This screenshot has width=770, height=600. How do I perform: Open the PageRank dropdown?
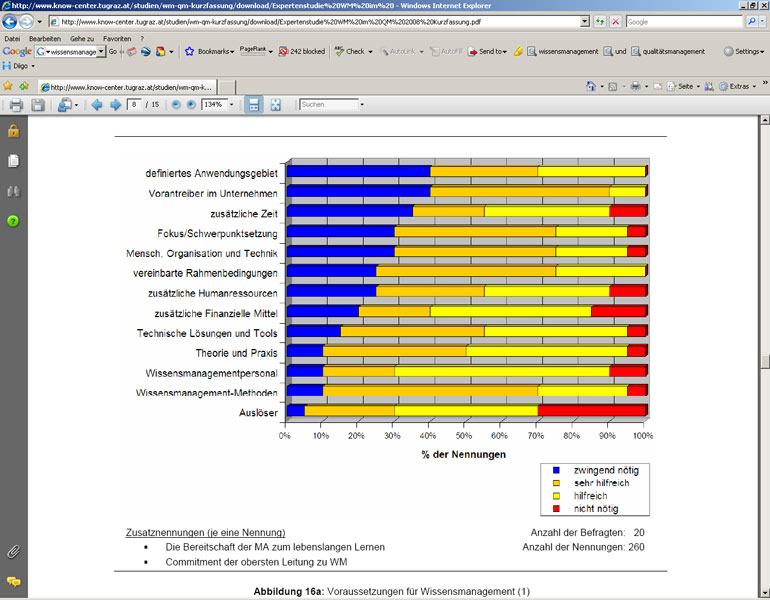(256, 51)
